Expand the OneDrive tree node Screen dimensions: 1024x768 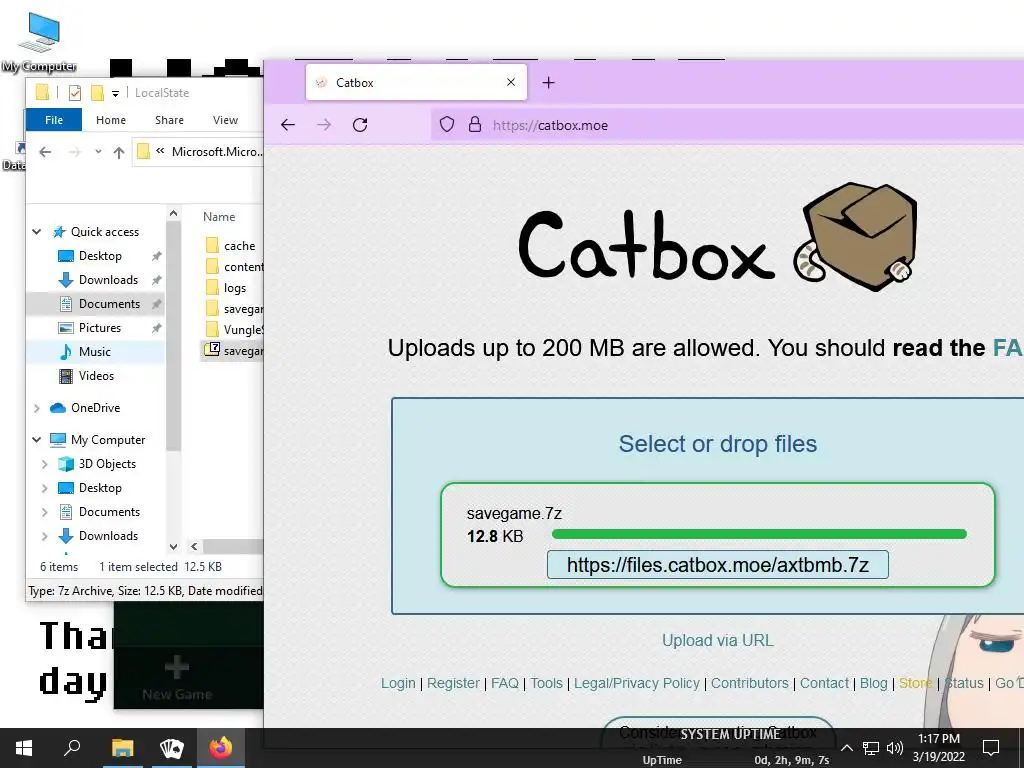(x=37, y=408)
